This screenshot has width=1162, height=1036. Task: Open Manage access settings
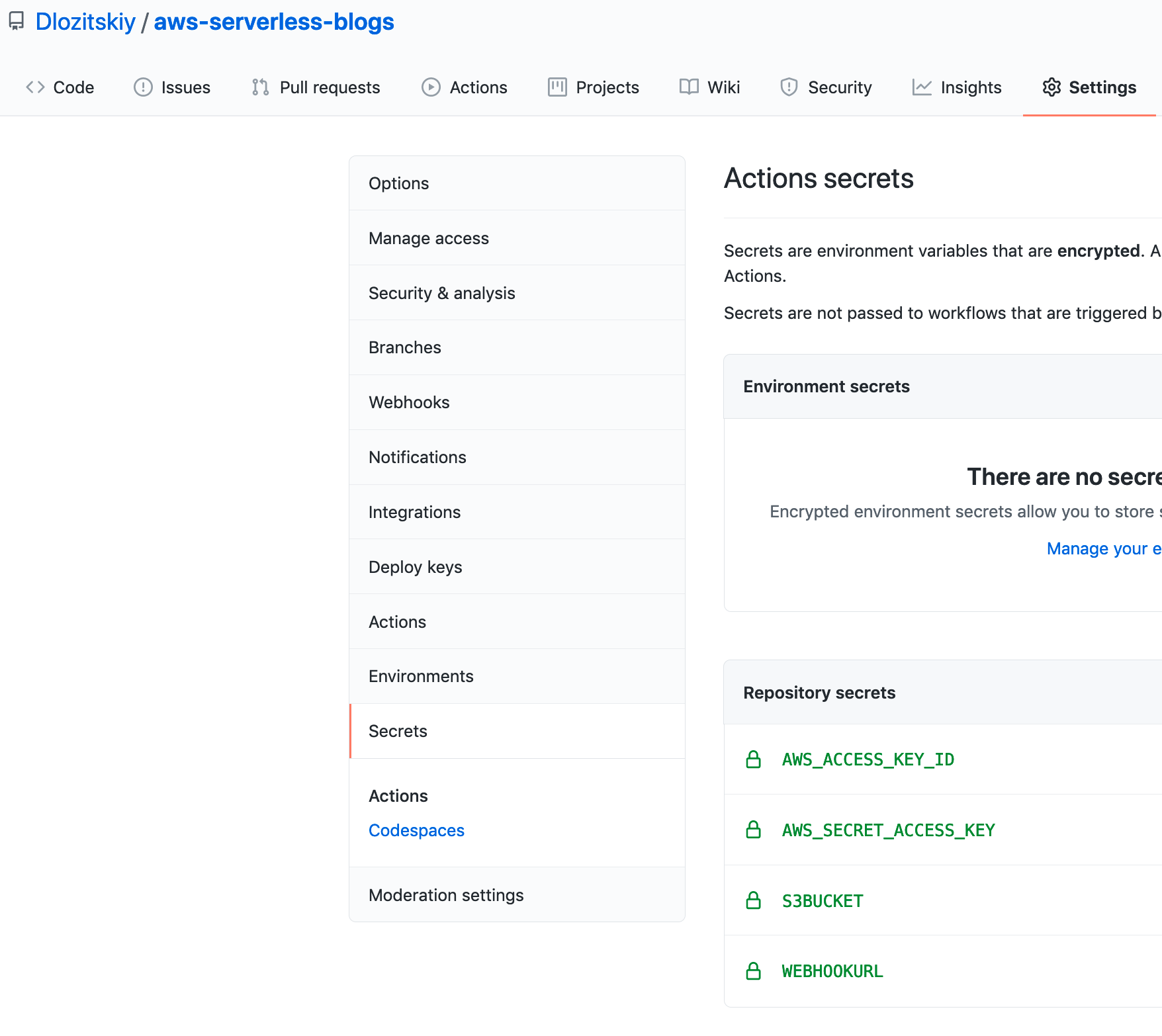[x=517, y=238]
